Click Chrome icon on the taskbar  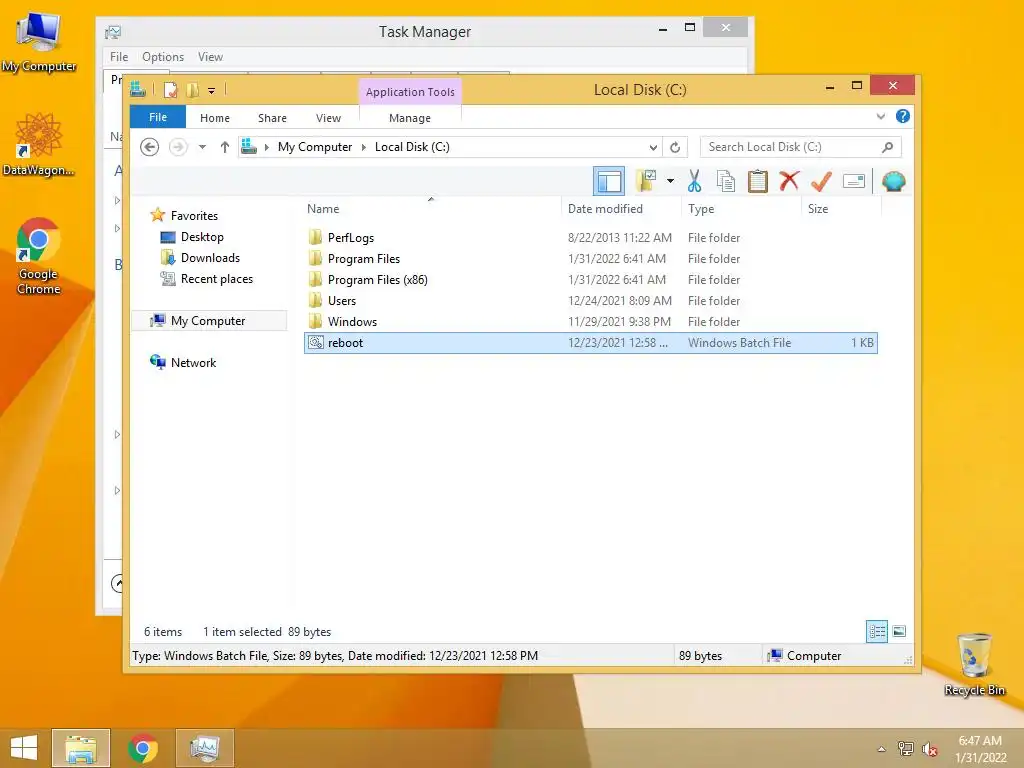click(143, 748)
